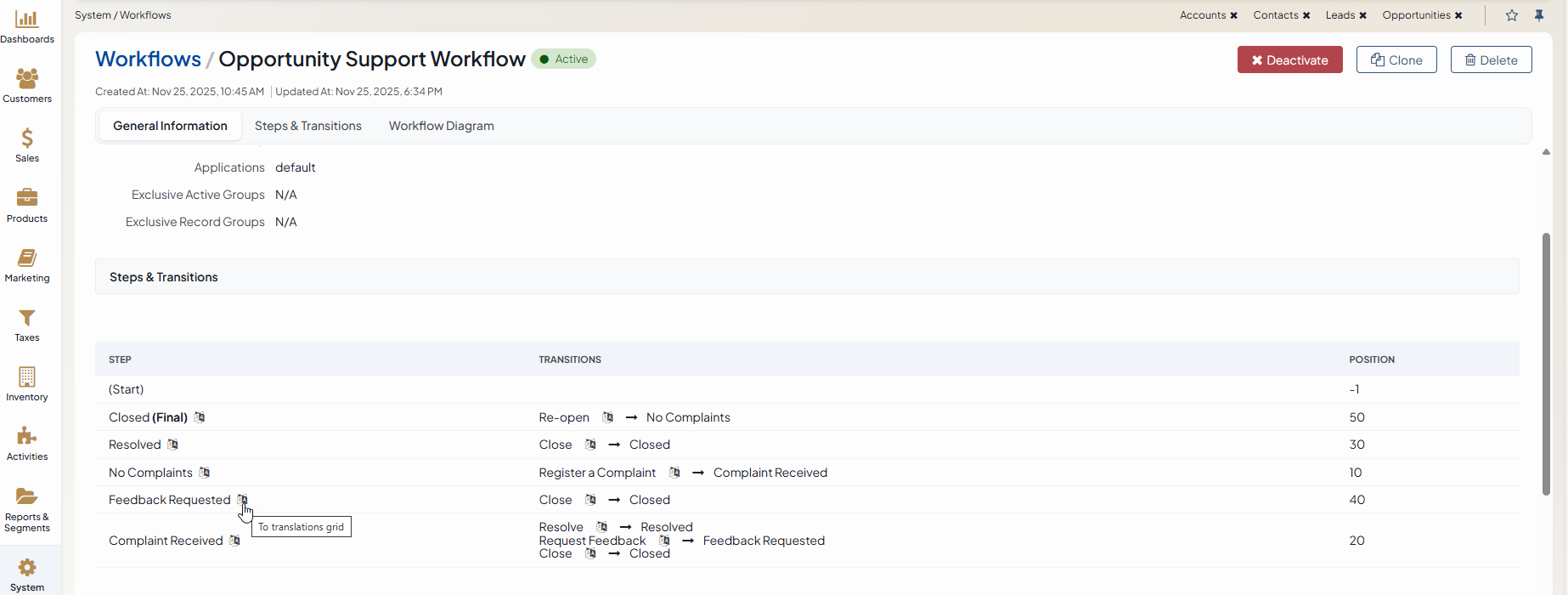Click the Exclusive Record Groups label
Screen dimensions: 1568x595
[195, 222]
